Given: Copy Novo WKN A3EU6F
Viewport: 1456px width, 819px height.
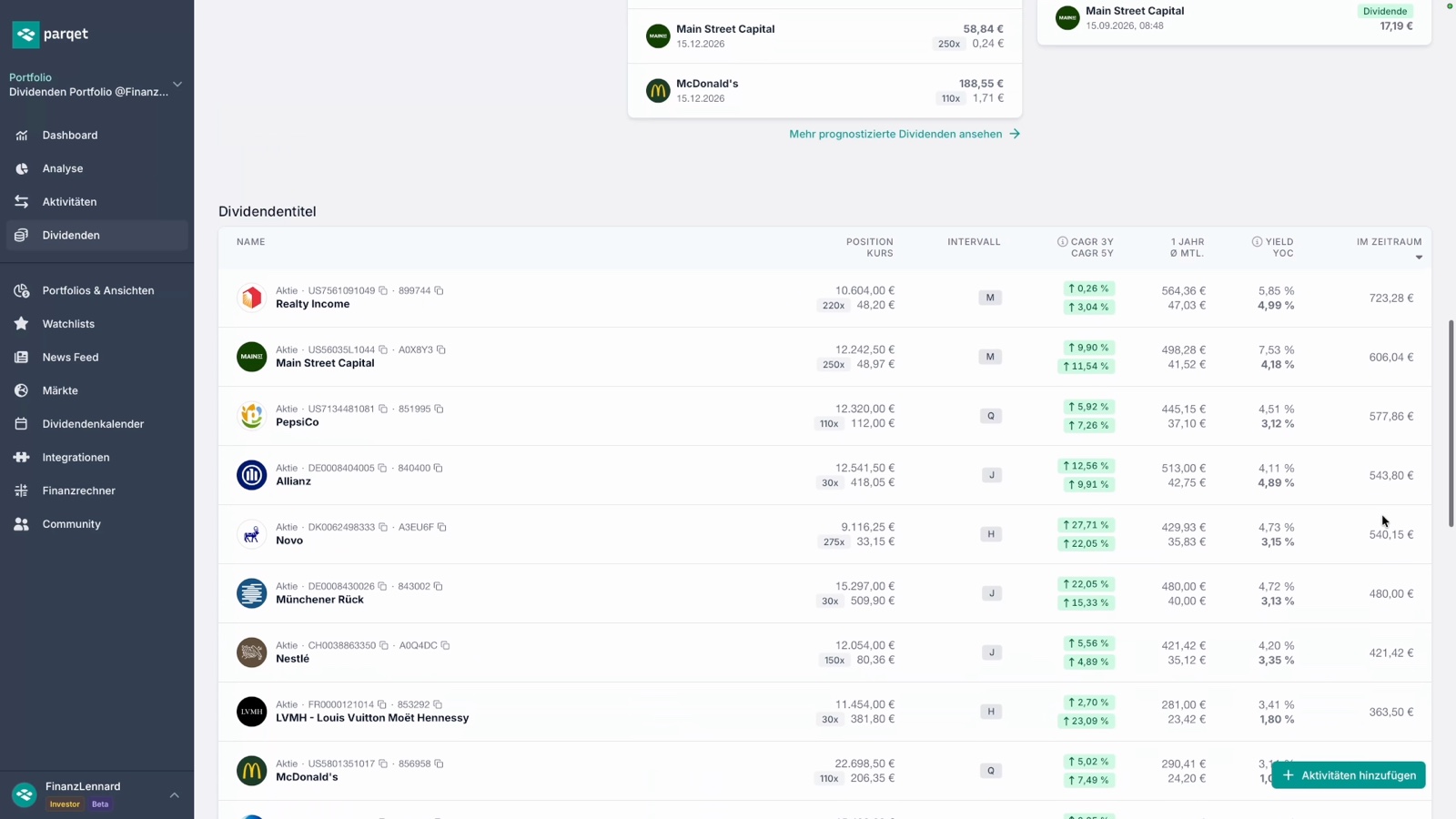Looking at the screenshot, I should coord(441,528).
